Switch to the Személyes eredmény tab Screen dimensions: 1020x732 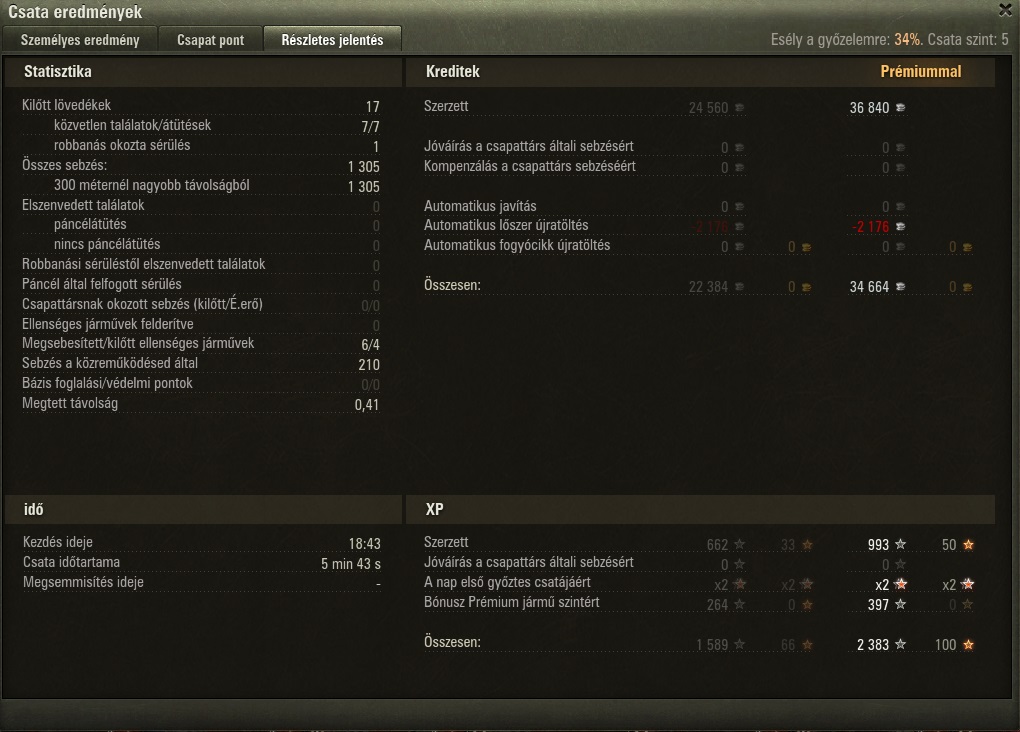(80, 40)
